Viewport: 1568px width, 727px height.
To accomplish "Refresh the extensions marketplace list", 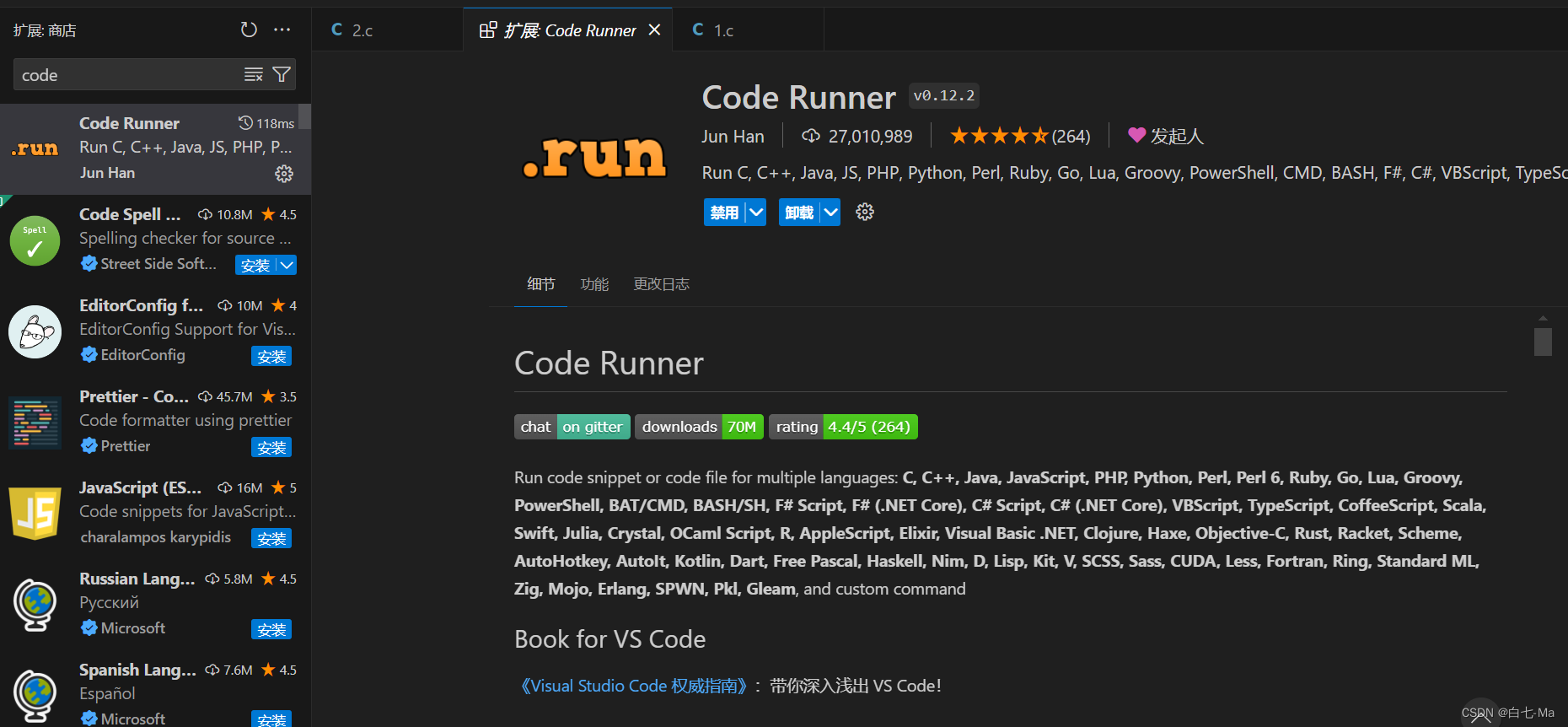I will click(249, 30).
